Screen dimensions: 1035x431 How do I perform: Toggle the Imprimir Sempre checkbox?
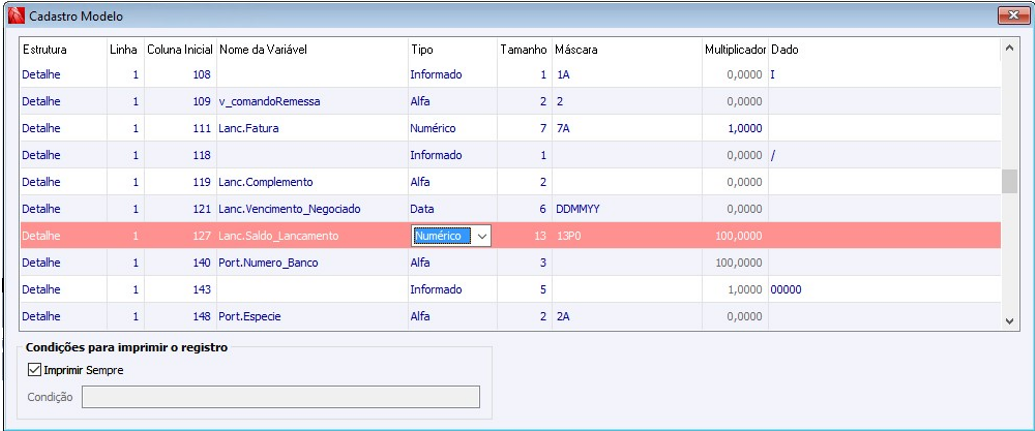click(34, 370)
